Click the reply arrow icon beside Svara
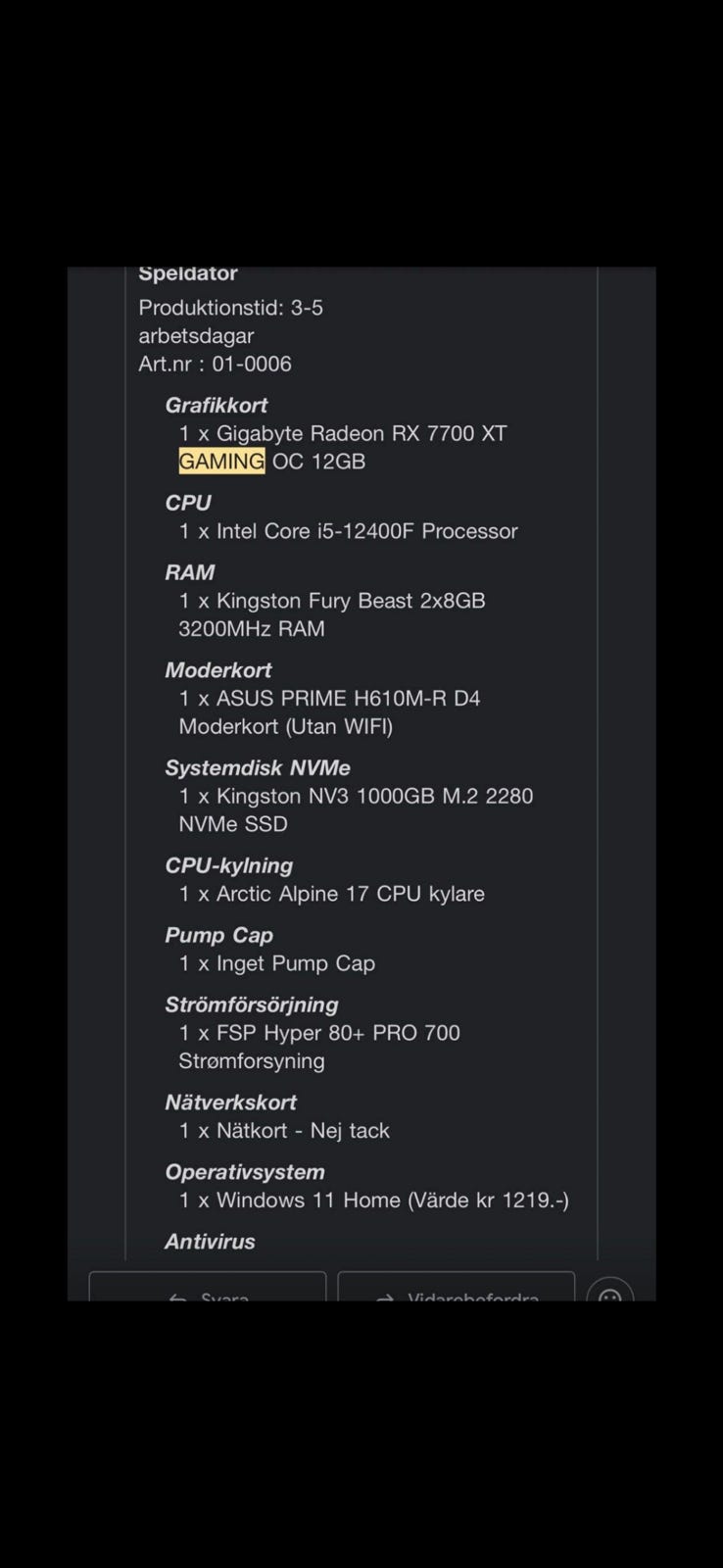 click(x=177, y=1297)
